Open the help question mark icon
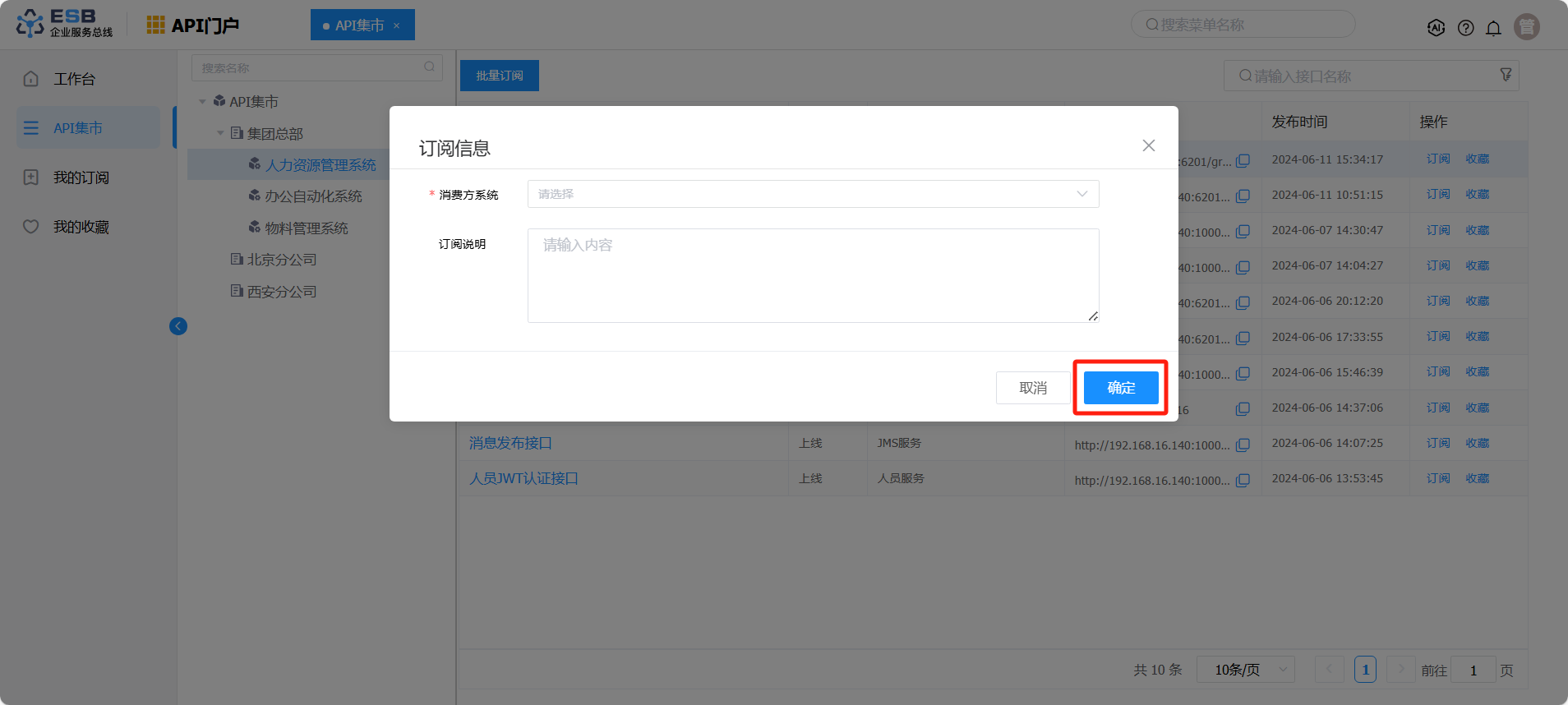 pyautogui.click(x=1465, y=28)
